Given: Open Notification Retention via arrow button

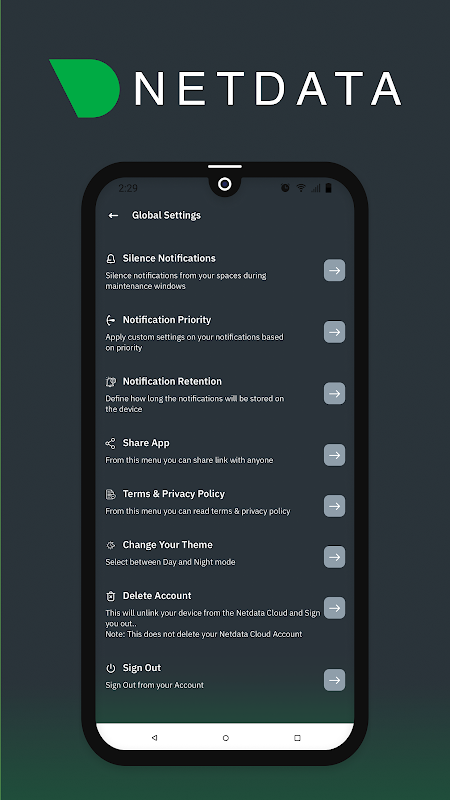Looking at the screenshot, I should [x=335, y=393].
